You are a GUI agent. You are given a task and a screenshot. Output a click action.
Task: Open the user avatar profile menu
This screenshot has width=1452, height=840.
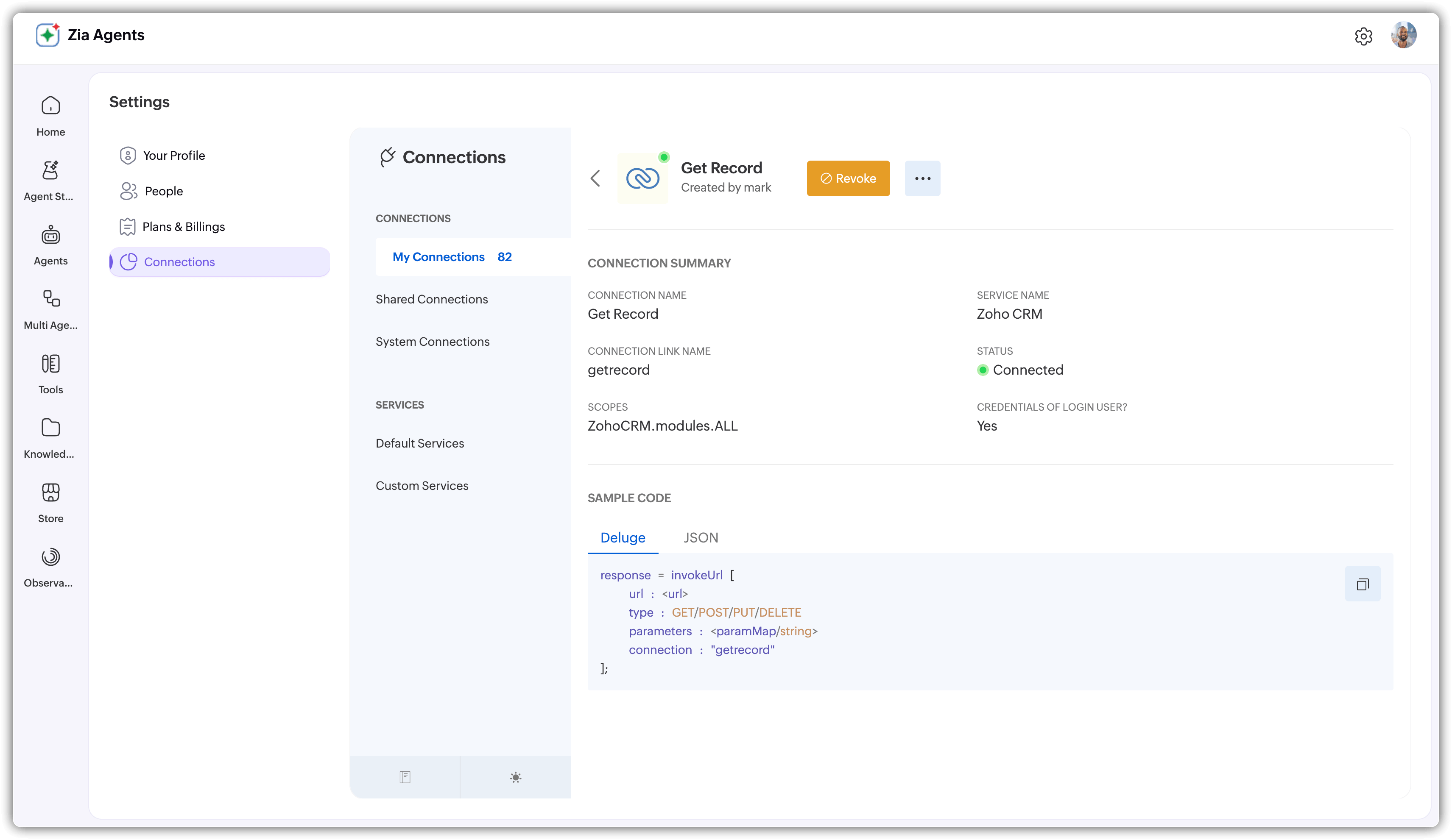click(x=1404, y=35)
